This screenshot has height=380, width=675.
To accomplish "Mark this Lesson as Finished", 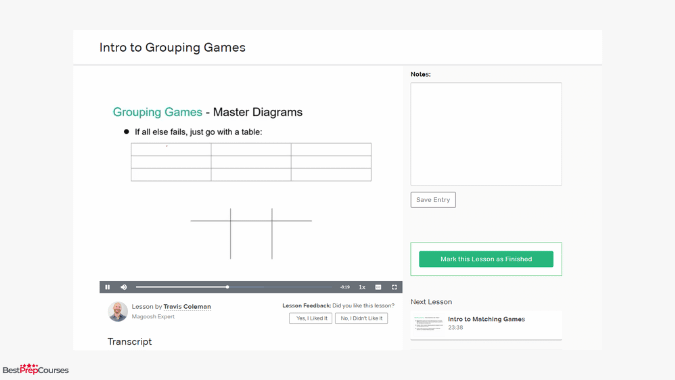I will click(486, 259).
